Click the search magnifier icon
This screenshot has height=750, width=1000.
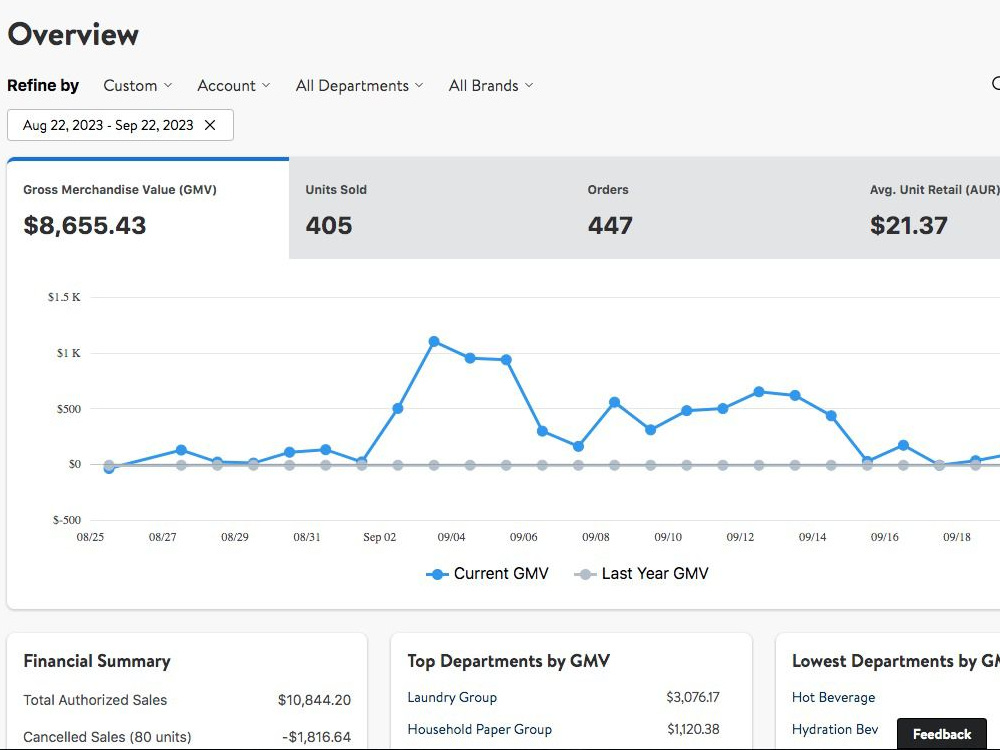[x=996, y=84]
